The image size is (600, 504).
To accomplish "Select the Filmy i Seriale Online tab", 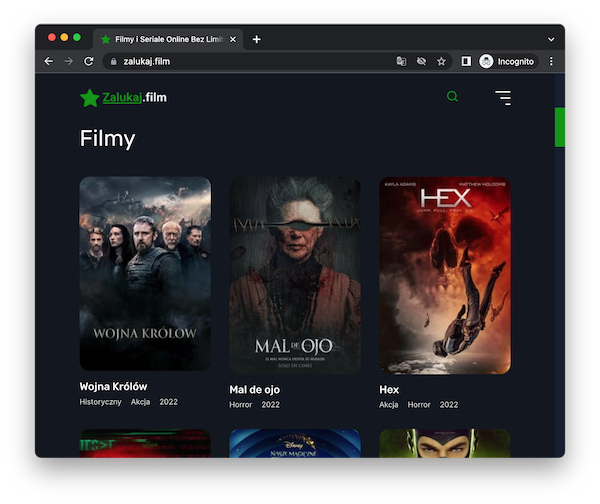I will click(168, 39).
